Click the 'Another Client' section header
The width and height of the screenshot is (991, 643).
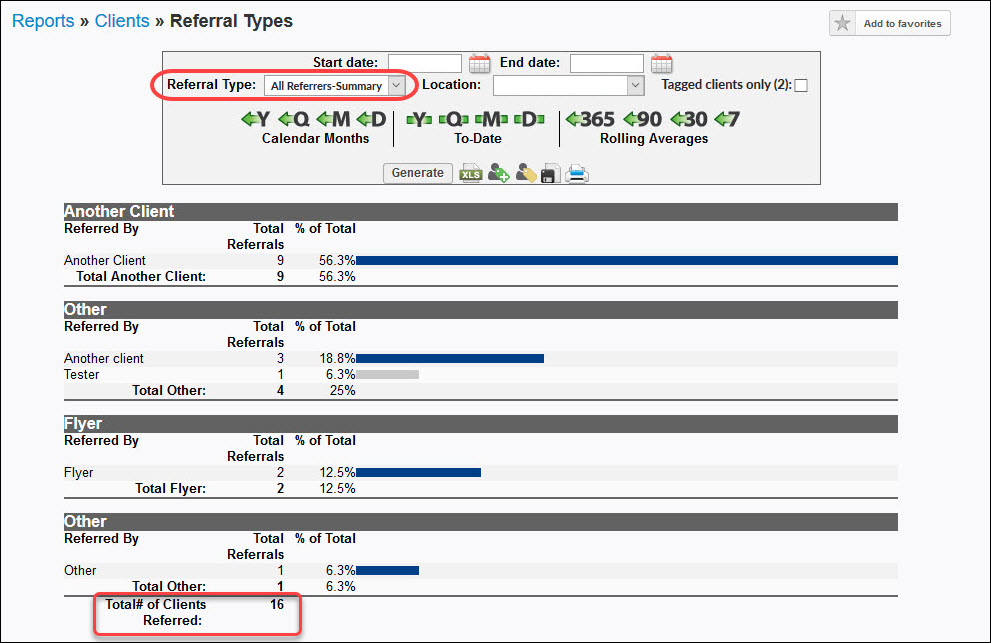pyautogui.click(x=480, y=212)
